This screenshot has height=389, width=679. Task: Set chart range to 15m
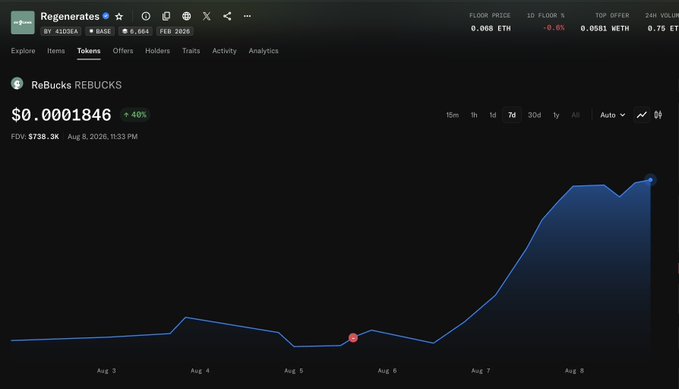click(452, 115)
